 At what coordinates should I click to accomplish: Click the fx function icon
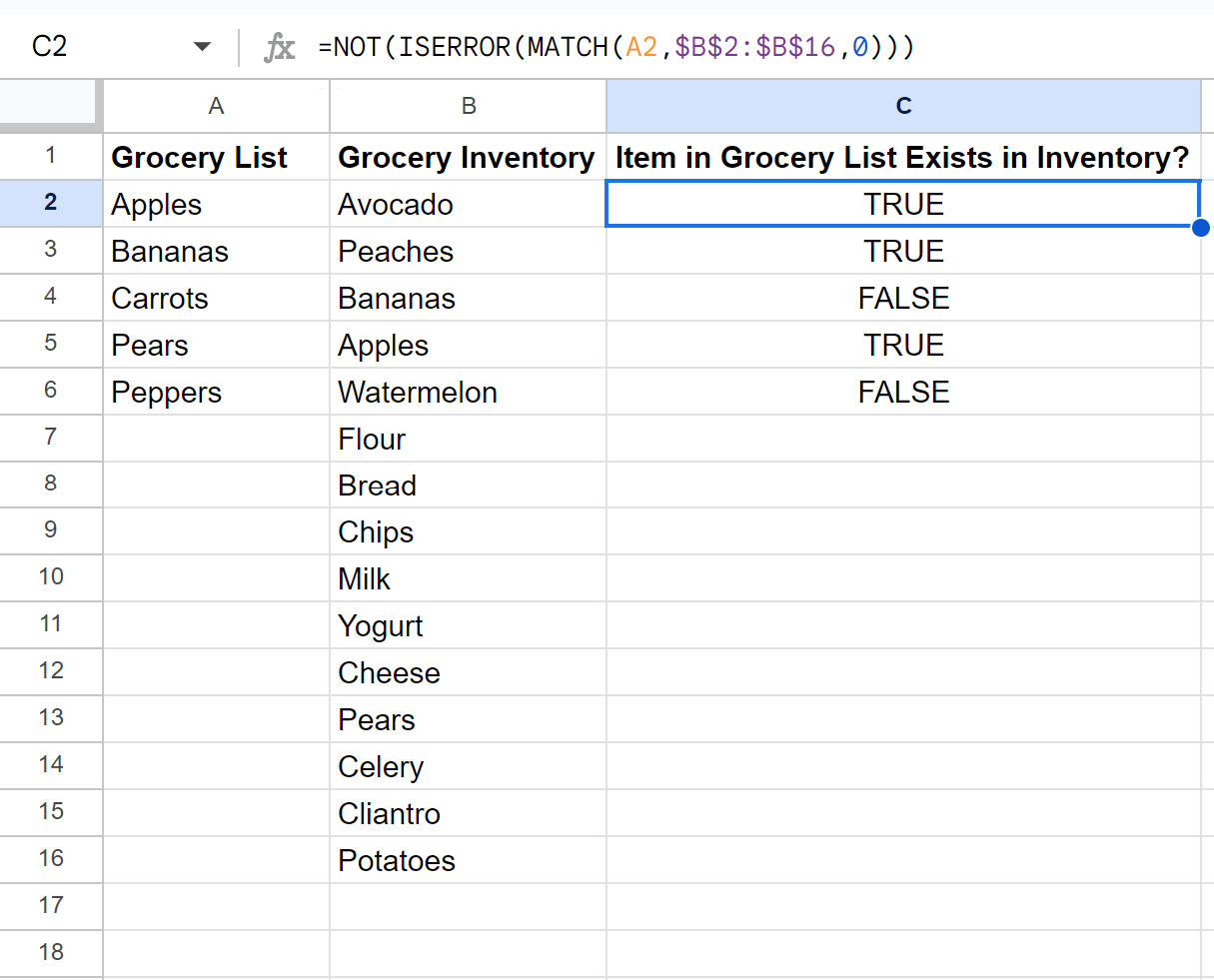click(x=279, y=47)
